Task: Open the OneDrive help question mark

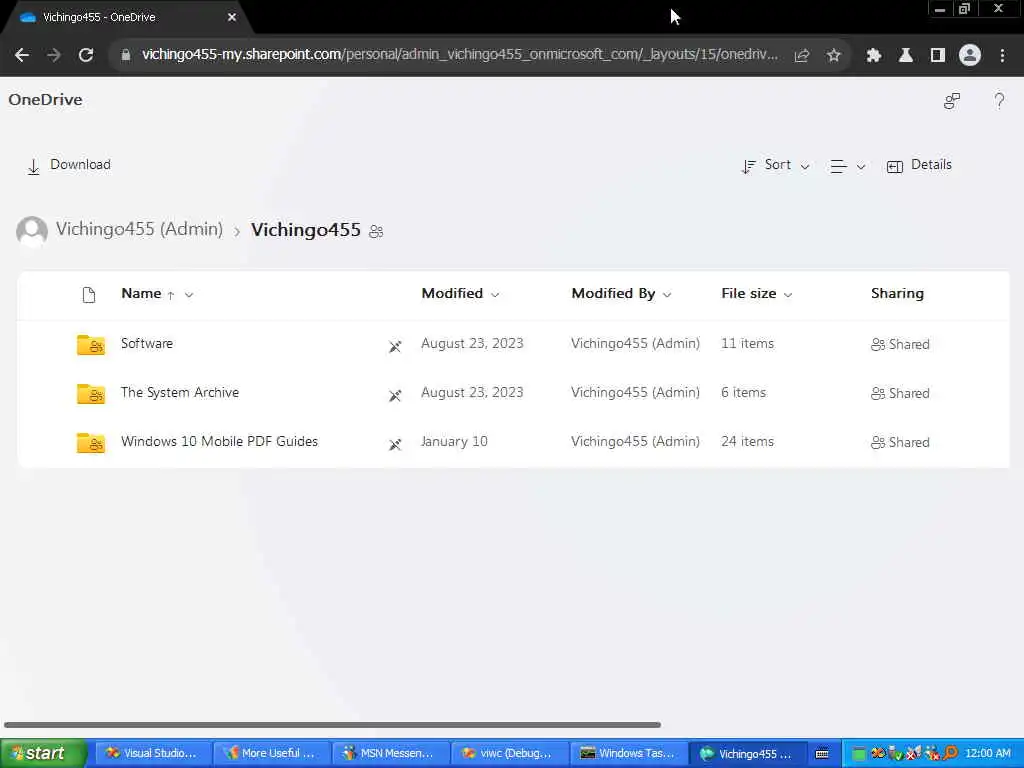Action: [999, 101]
